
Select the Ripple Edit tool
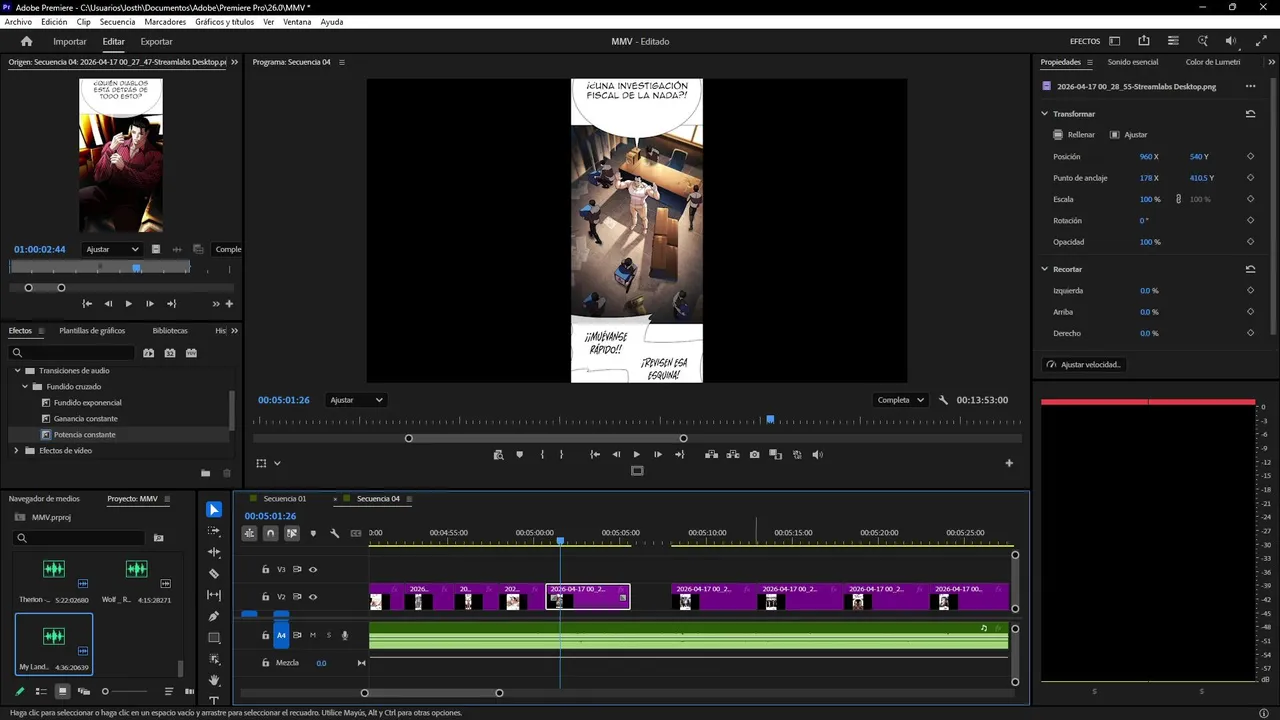tap(214, 552)
